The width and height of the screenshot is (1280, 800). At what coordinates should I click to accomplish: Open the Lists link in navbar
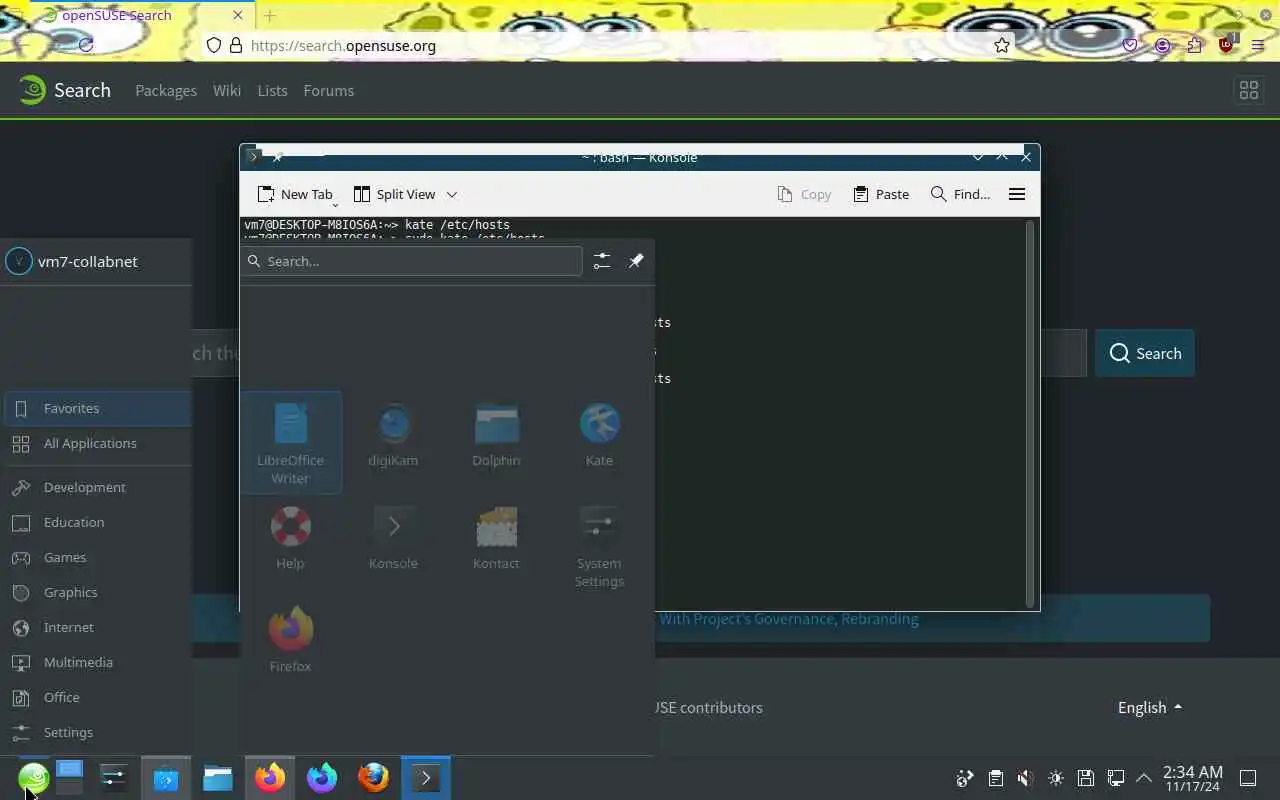272,90
